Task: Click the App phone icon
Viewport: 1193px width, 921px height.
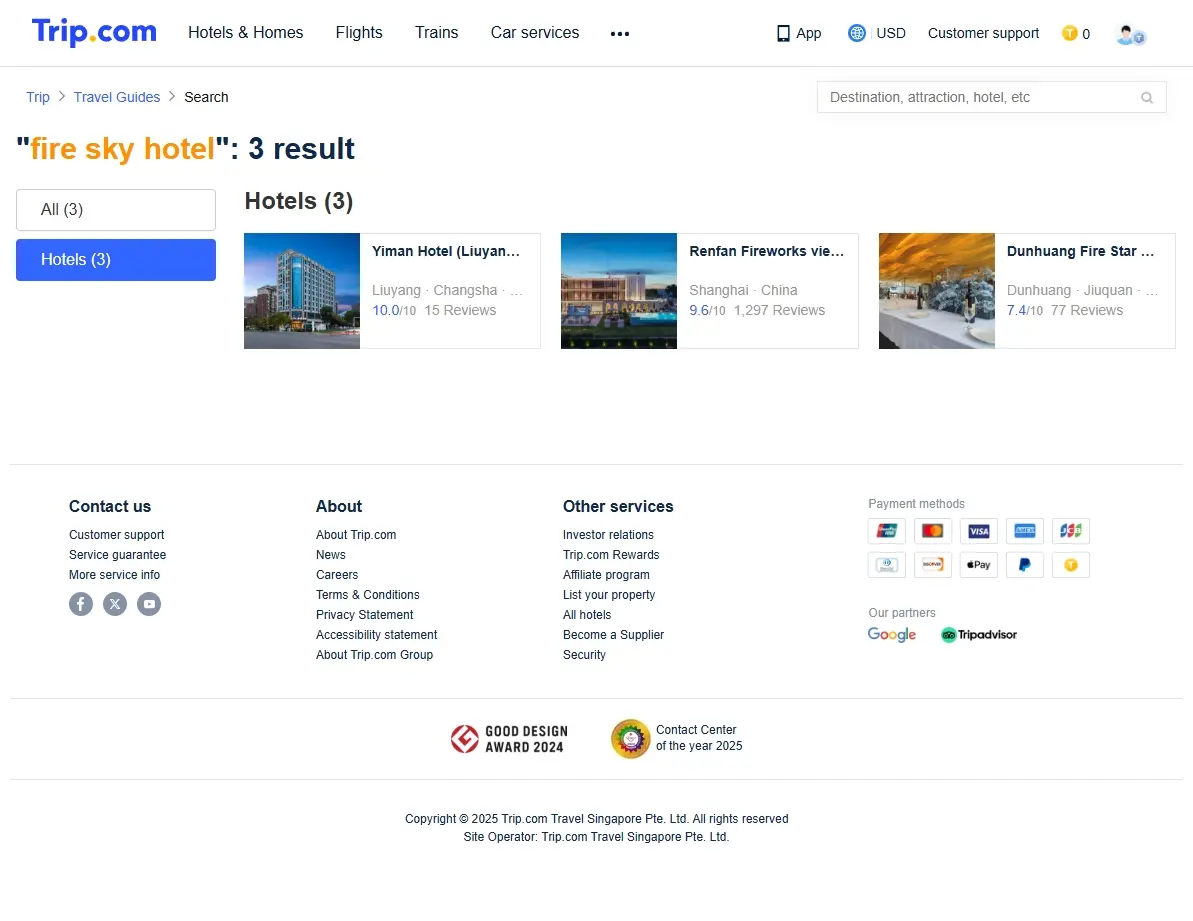Action: pyautogui.click(x=783, y=33)
